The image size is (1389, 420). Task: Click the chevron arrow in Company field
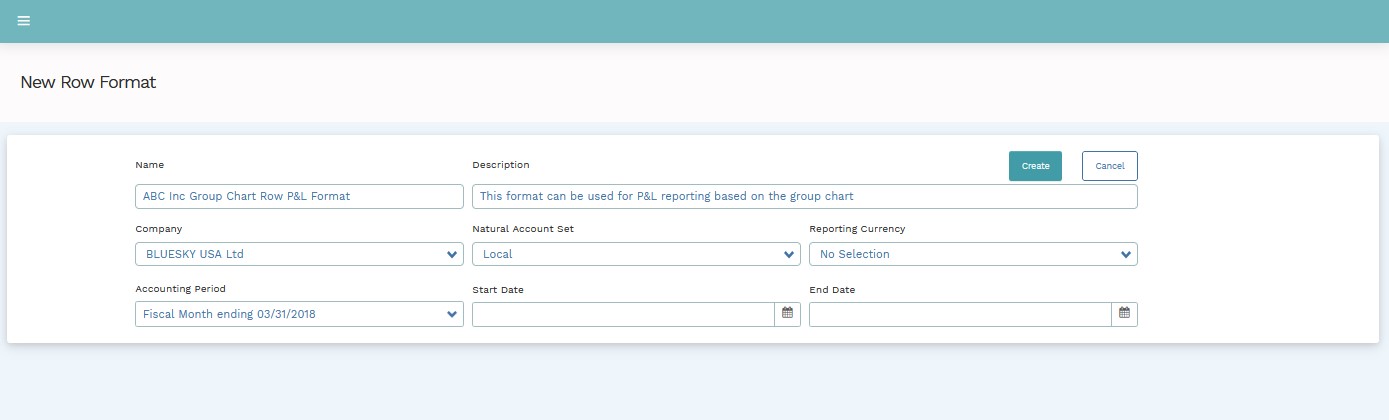451,255
